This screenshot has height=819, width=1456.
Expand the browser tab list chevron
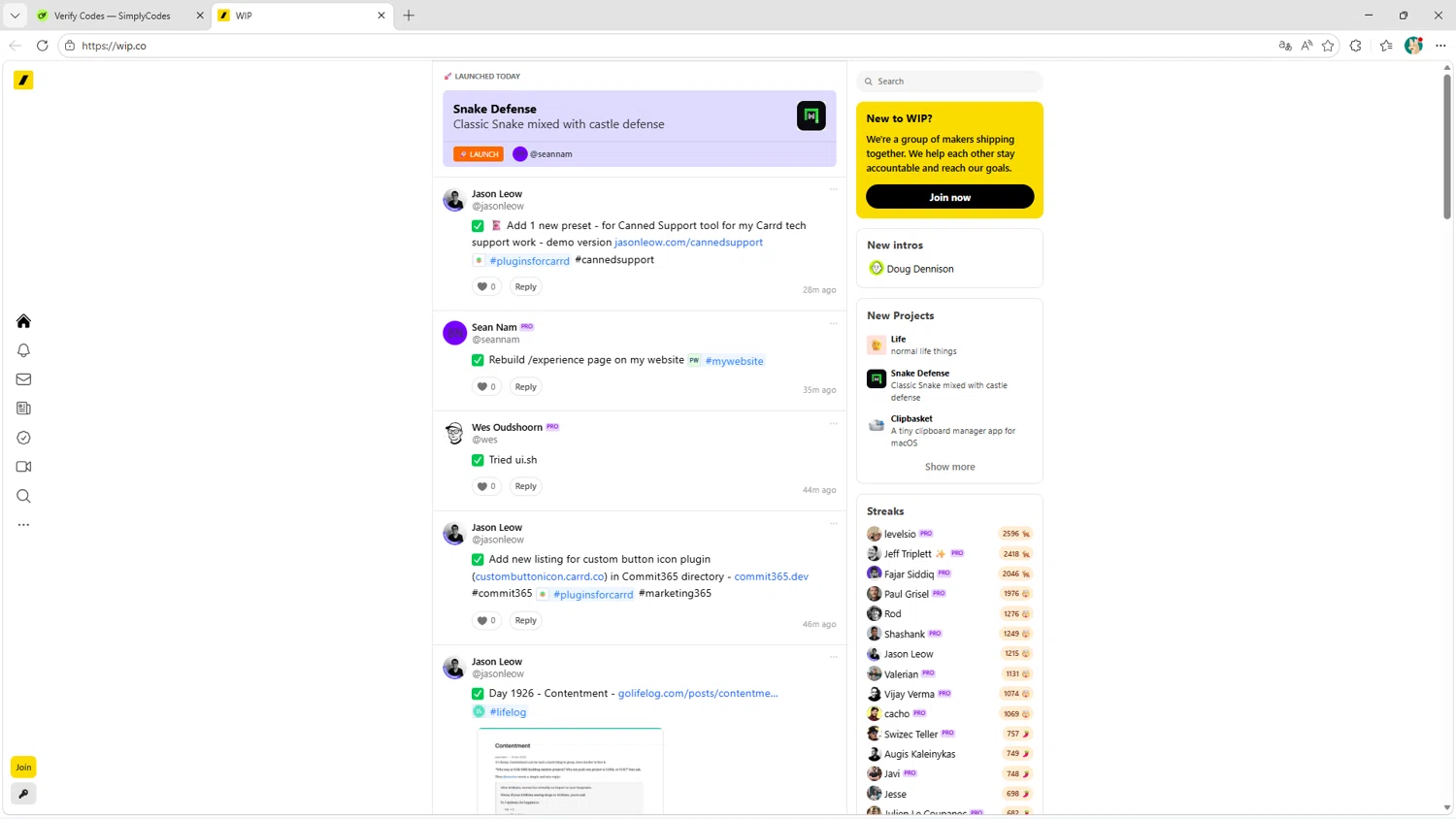click(x=15, y=16)
